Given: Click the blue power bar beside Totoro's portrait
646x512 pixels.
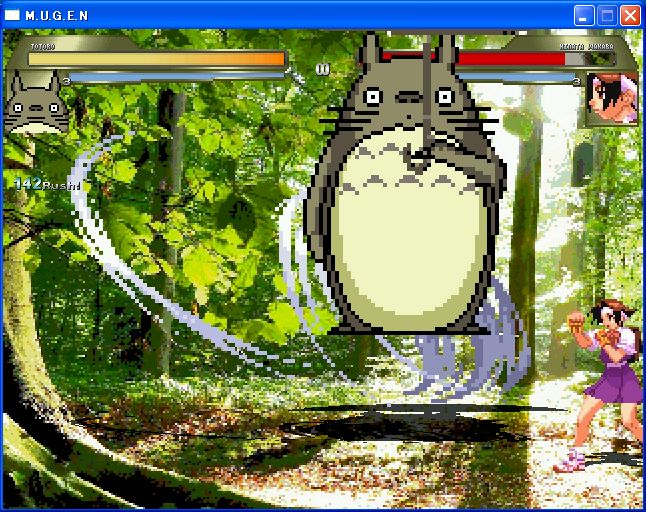Looking at the screenshot, I should click(177, 77).
